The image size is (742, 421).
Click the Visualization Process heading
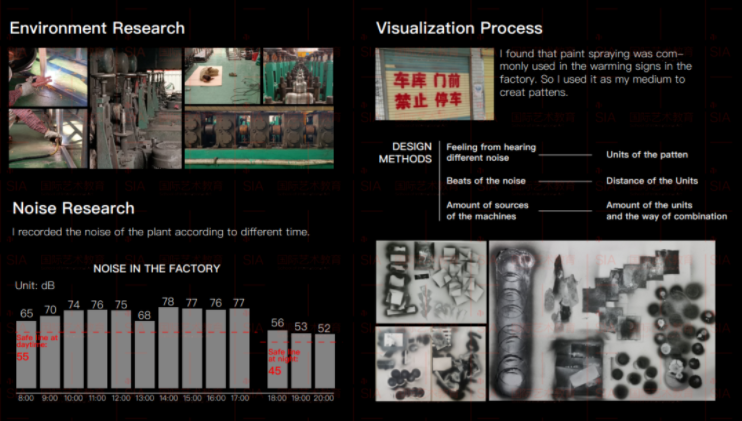pos(459,28)
